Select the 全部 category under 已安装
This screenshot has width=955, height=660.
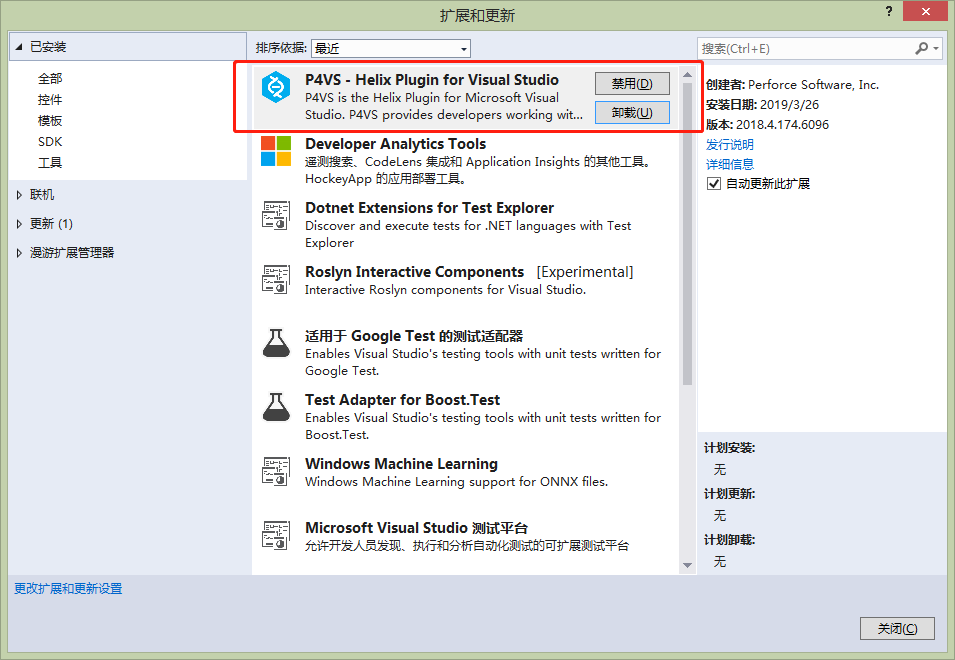(52, 78)
